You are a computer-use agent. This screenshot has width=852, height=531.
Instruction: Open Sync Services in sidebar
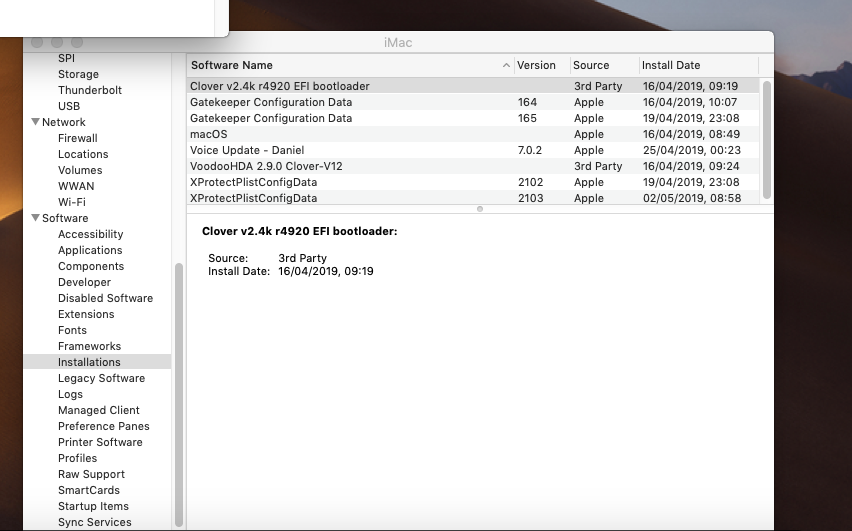[x=95, y=522]
